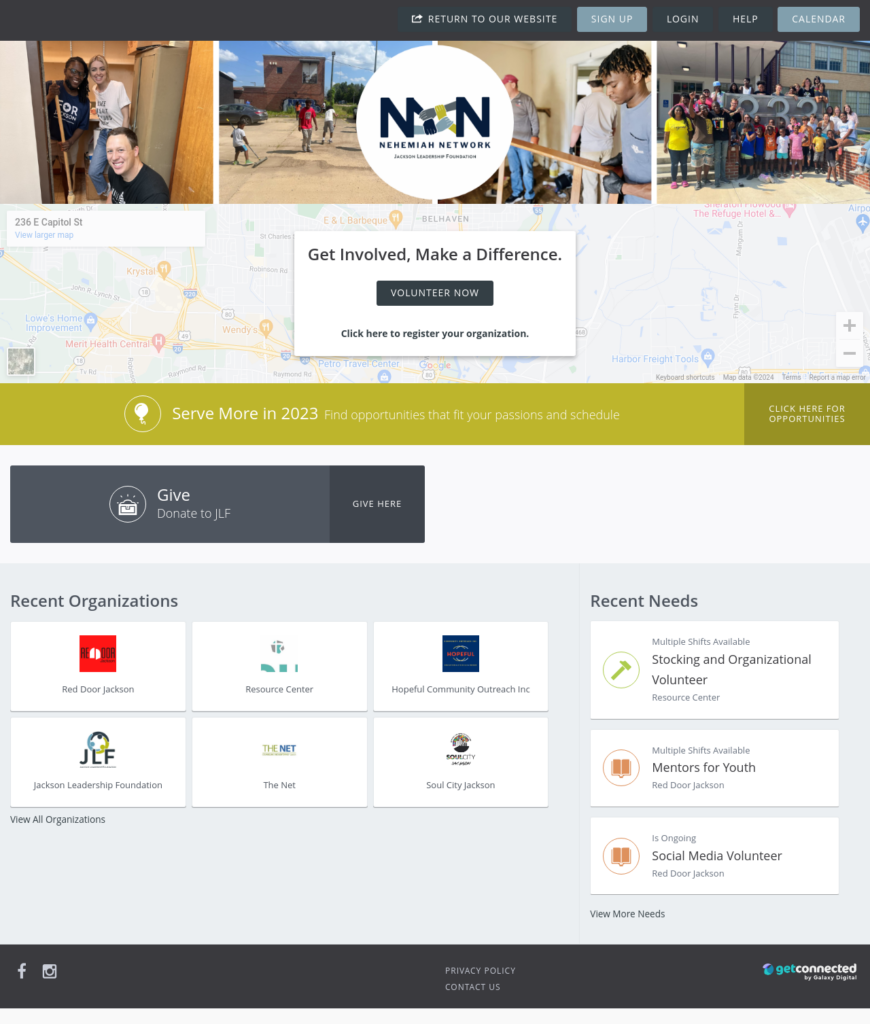Open the Hopeful Community Outreach logo

coord(460,653)
